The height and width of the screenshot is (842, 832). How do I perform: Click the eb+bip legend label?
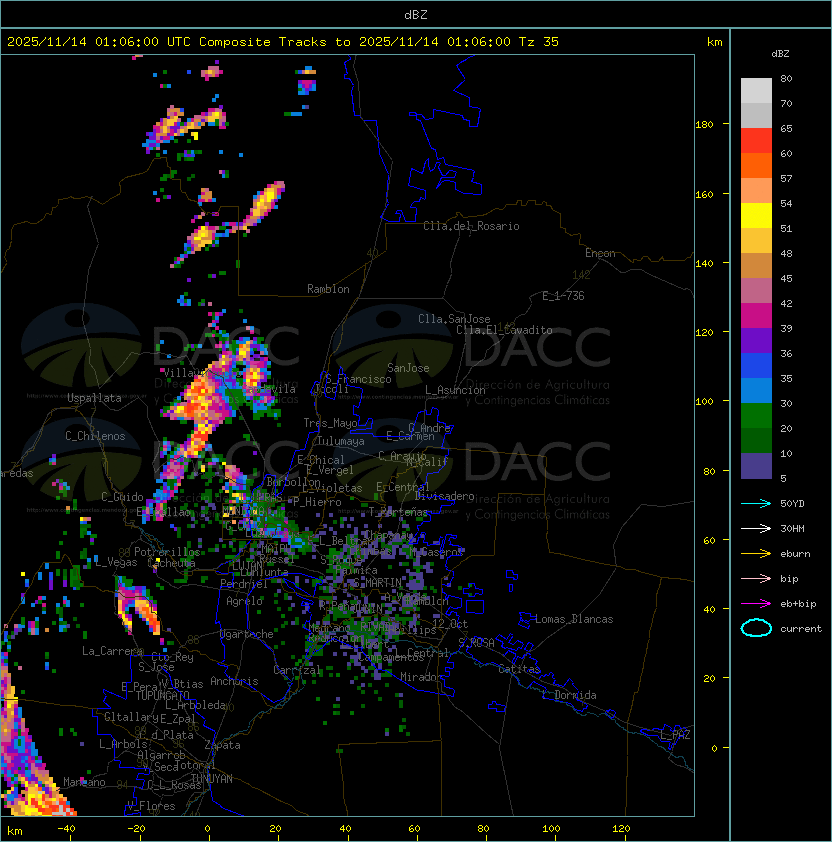(798, 604)
